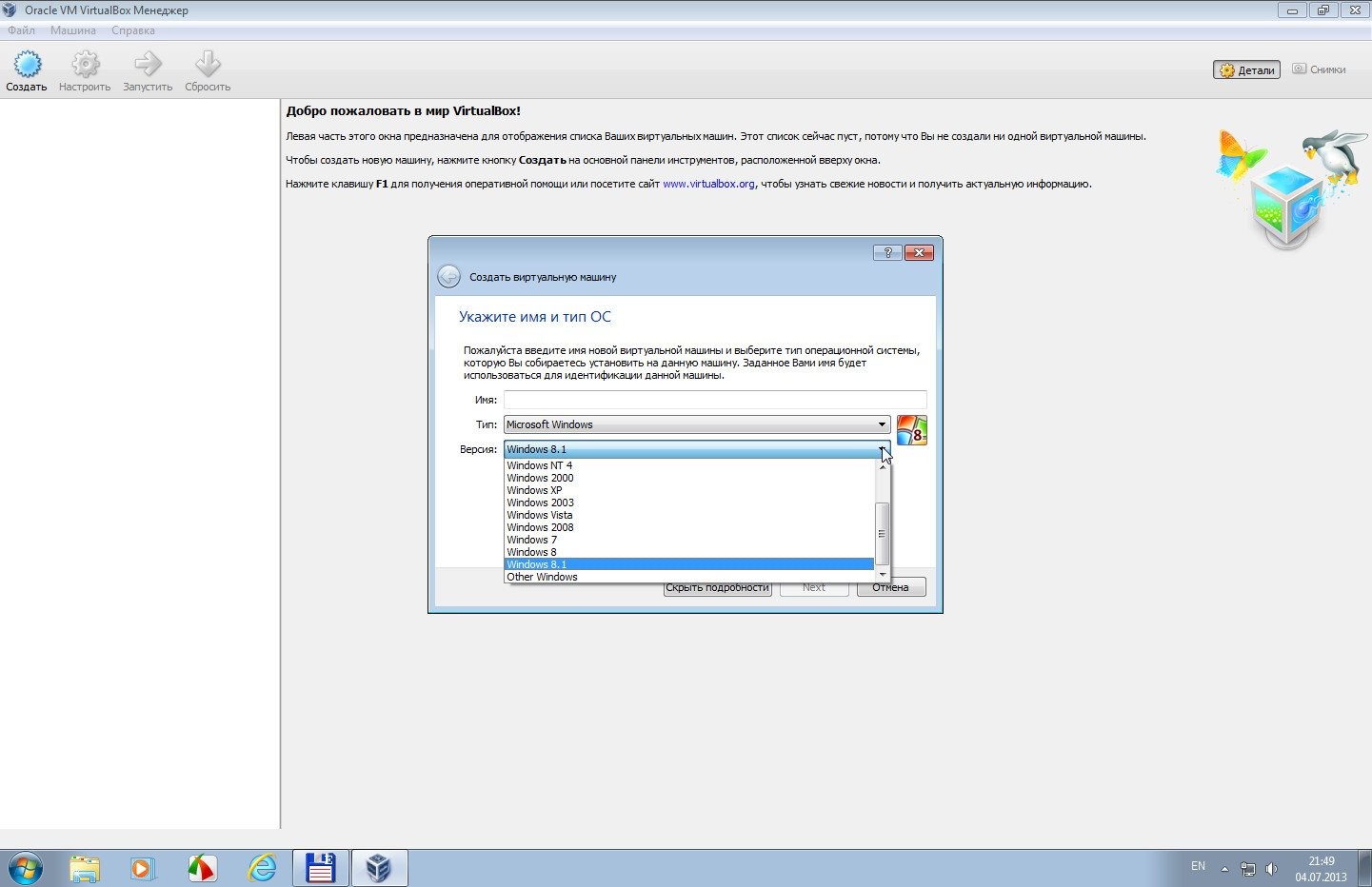Viewport: 1372px width, 887px height.
Task: Open the Справка menu
Action: click(x=133, y=30)
